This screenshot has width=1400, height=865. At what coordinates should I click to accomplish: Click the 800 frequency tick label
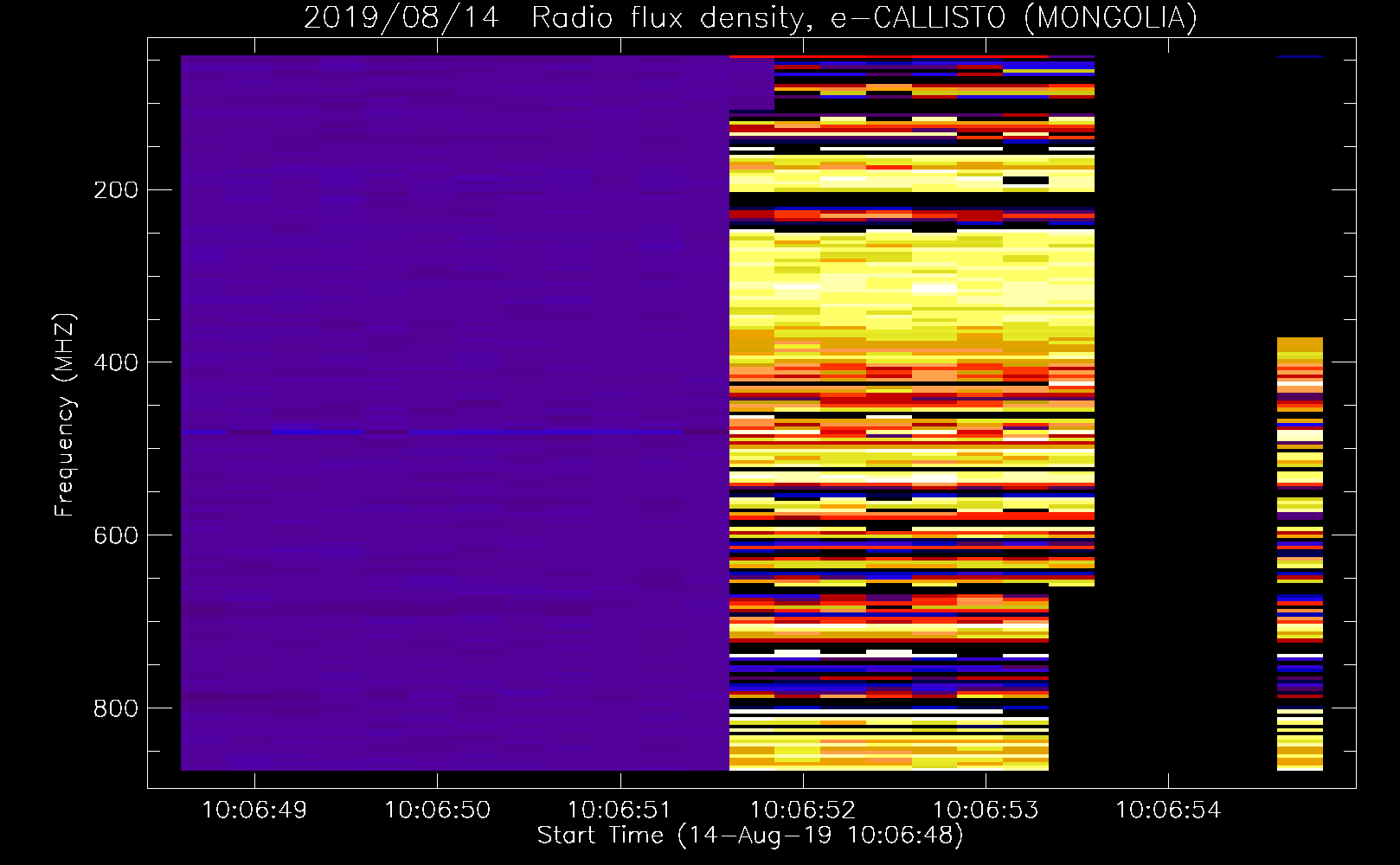116,708
